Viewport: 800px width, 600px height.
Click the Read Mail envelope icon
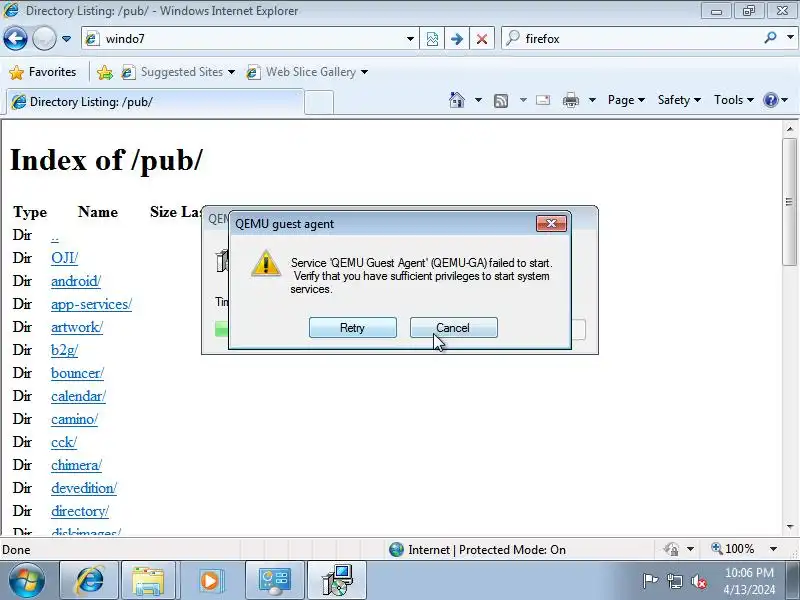[x=543, y=100]
